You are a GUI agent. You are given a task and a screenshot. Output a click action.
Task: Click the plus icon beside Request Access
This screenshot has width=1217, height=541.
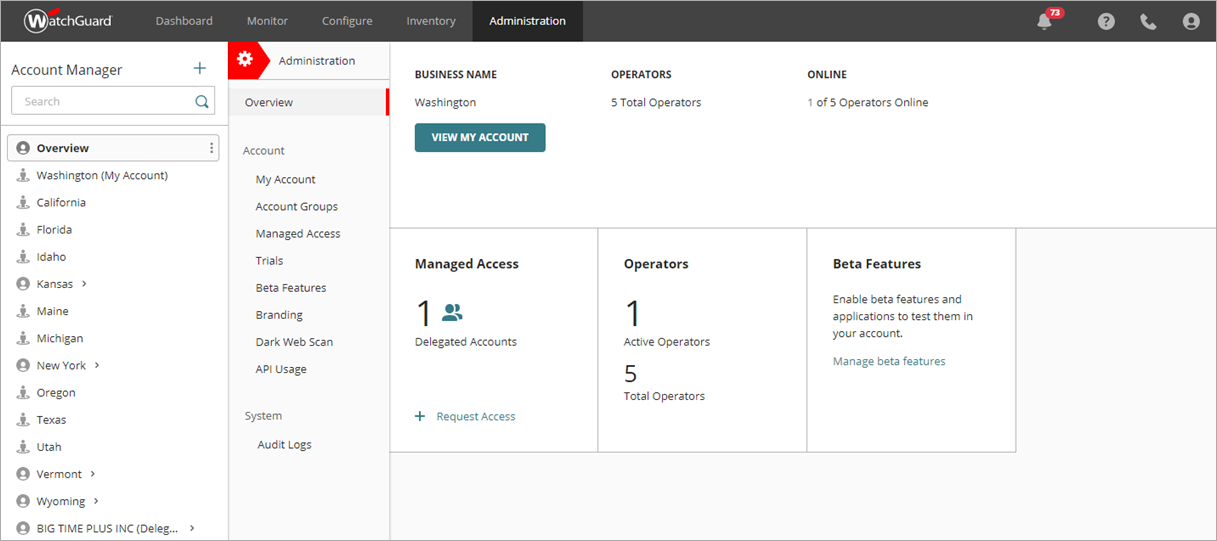420,416
